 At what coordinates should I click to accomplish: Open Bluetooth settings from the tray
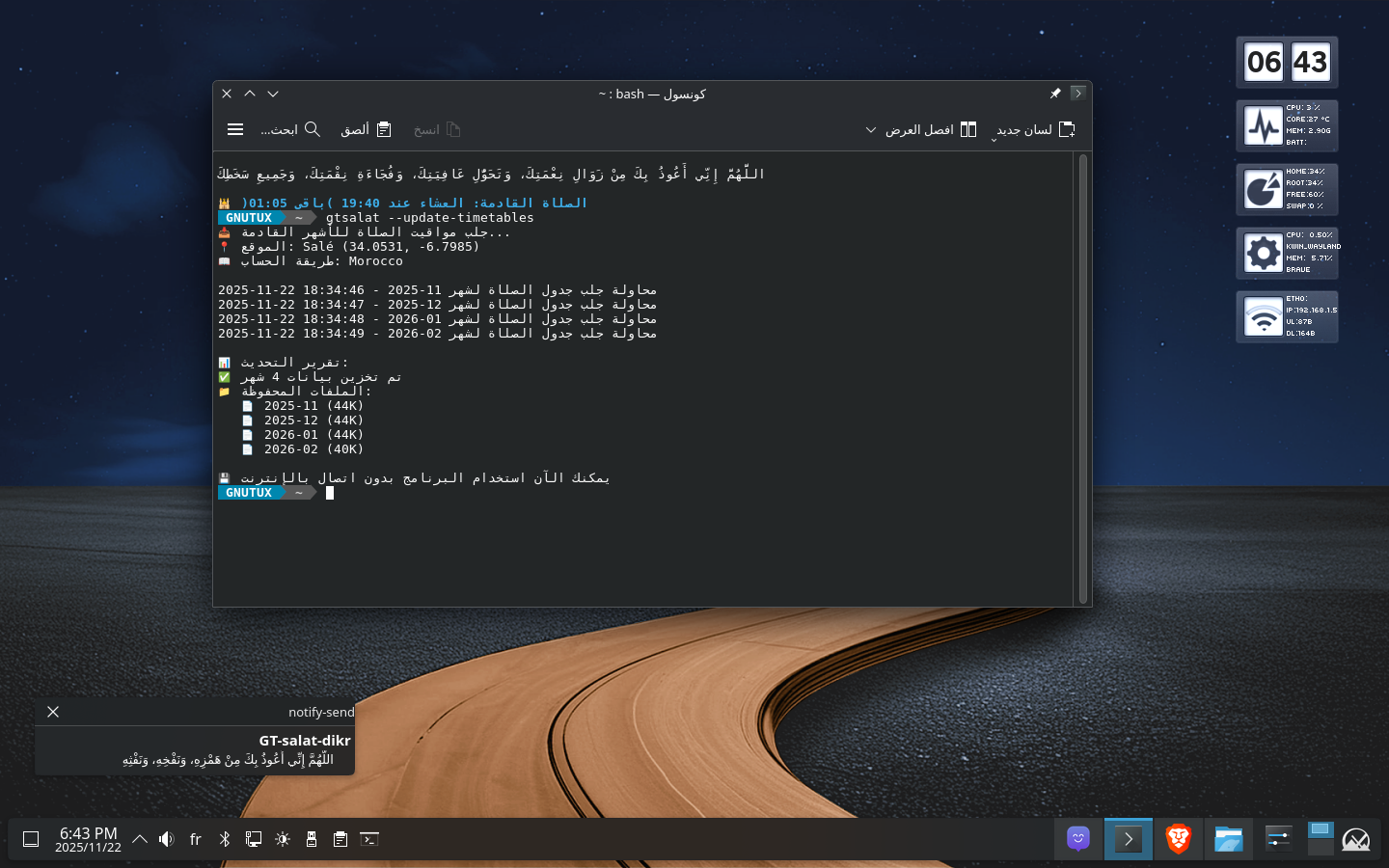(x=225, y=839)
